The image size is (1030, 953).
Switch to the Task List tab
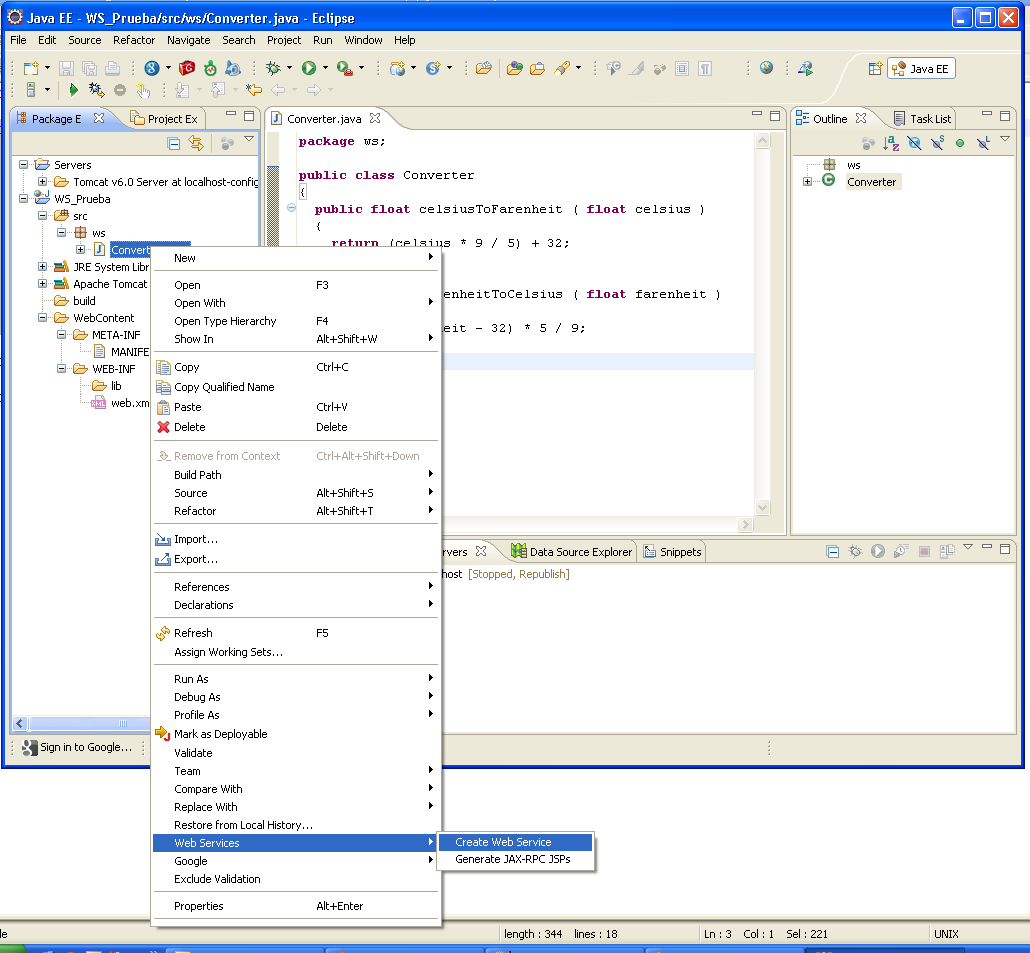tap(922, 119)
